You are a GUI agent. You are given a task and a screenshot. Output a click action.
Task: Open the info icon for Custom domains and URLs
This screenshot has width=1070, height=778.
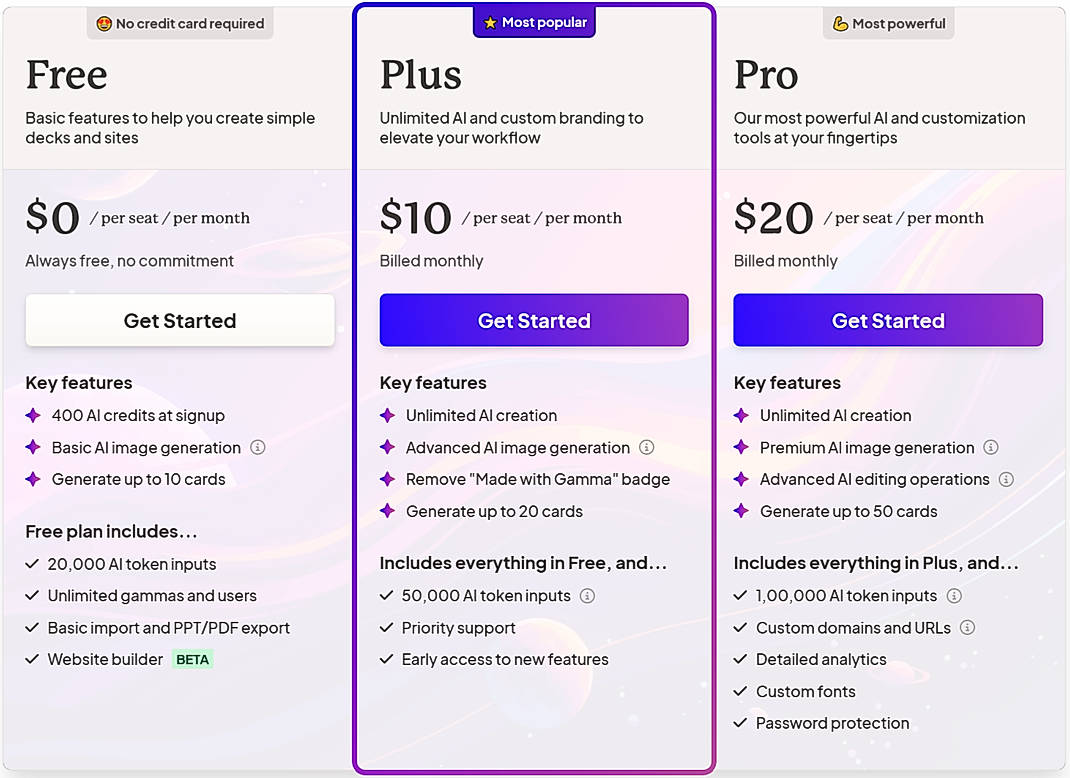pyautogui.click(x=967, y=627)
